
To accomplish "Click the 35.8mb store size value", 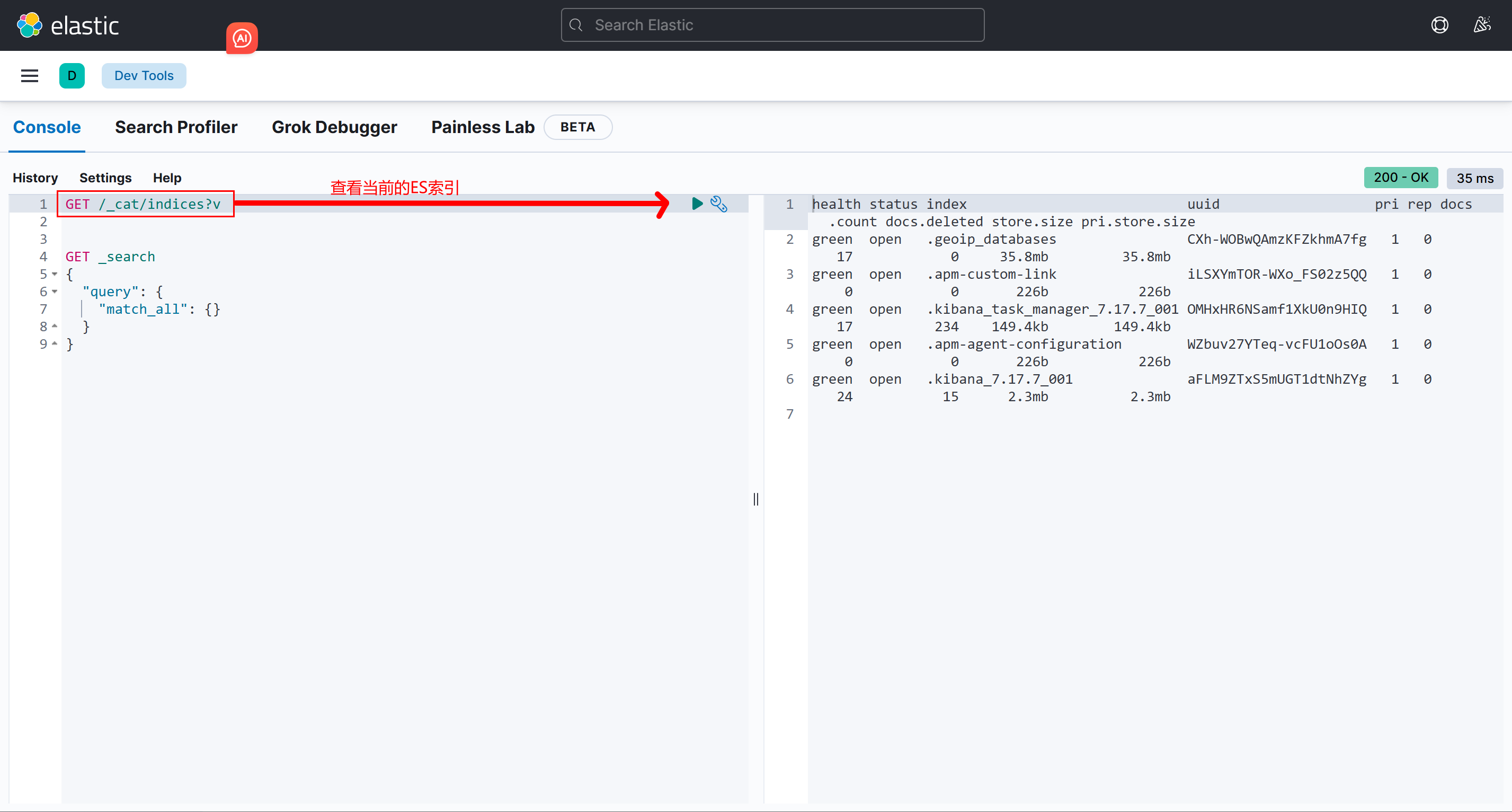I will click(x=1024, y=257).
